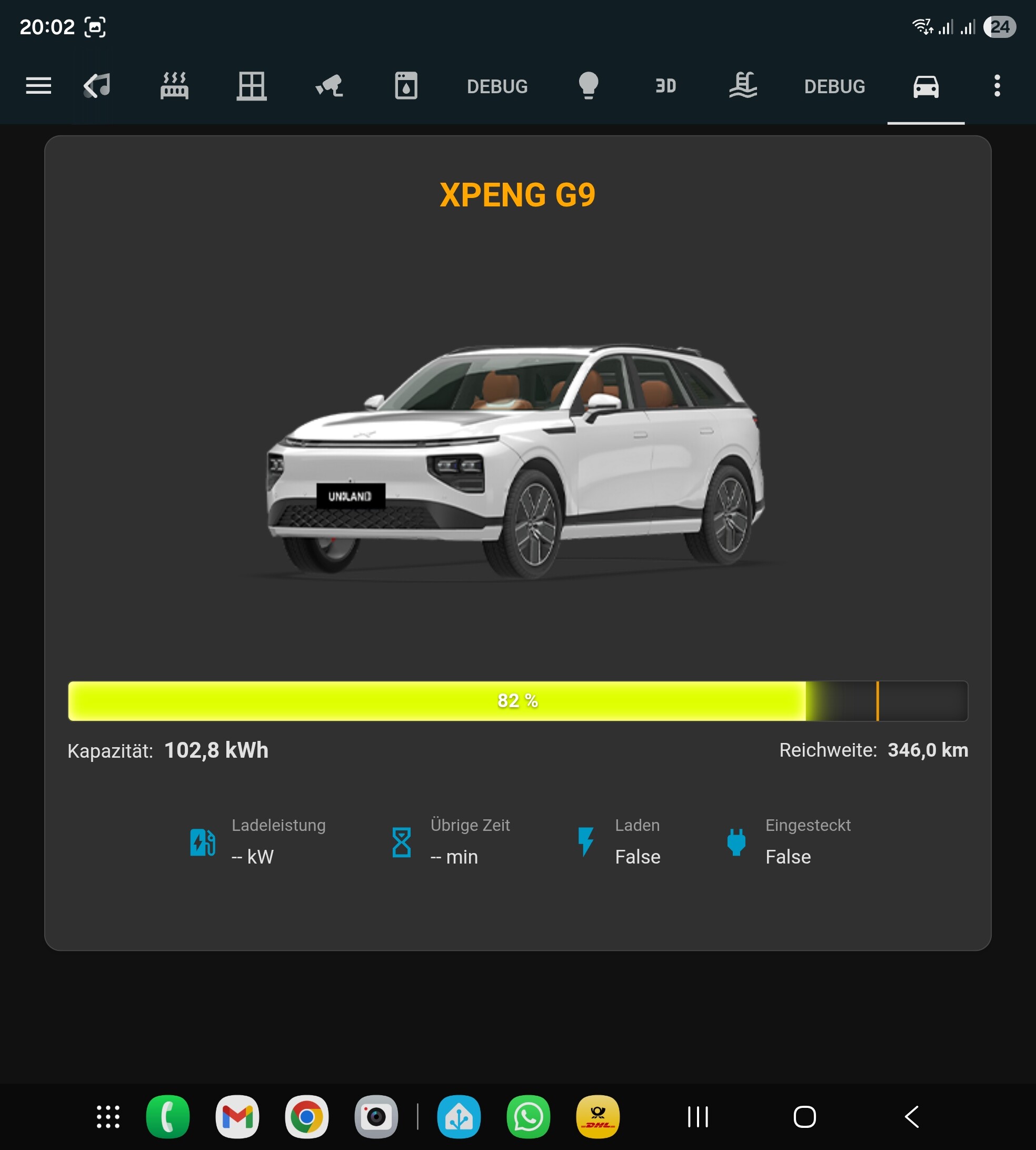Open the dishwasher appliance tab

pos(406,86)
